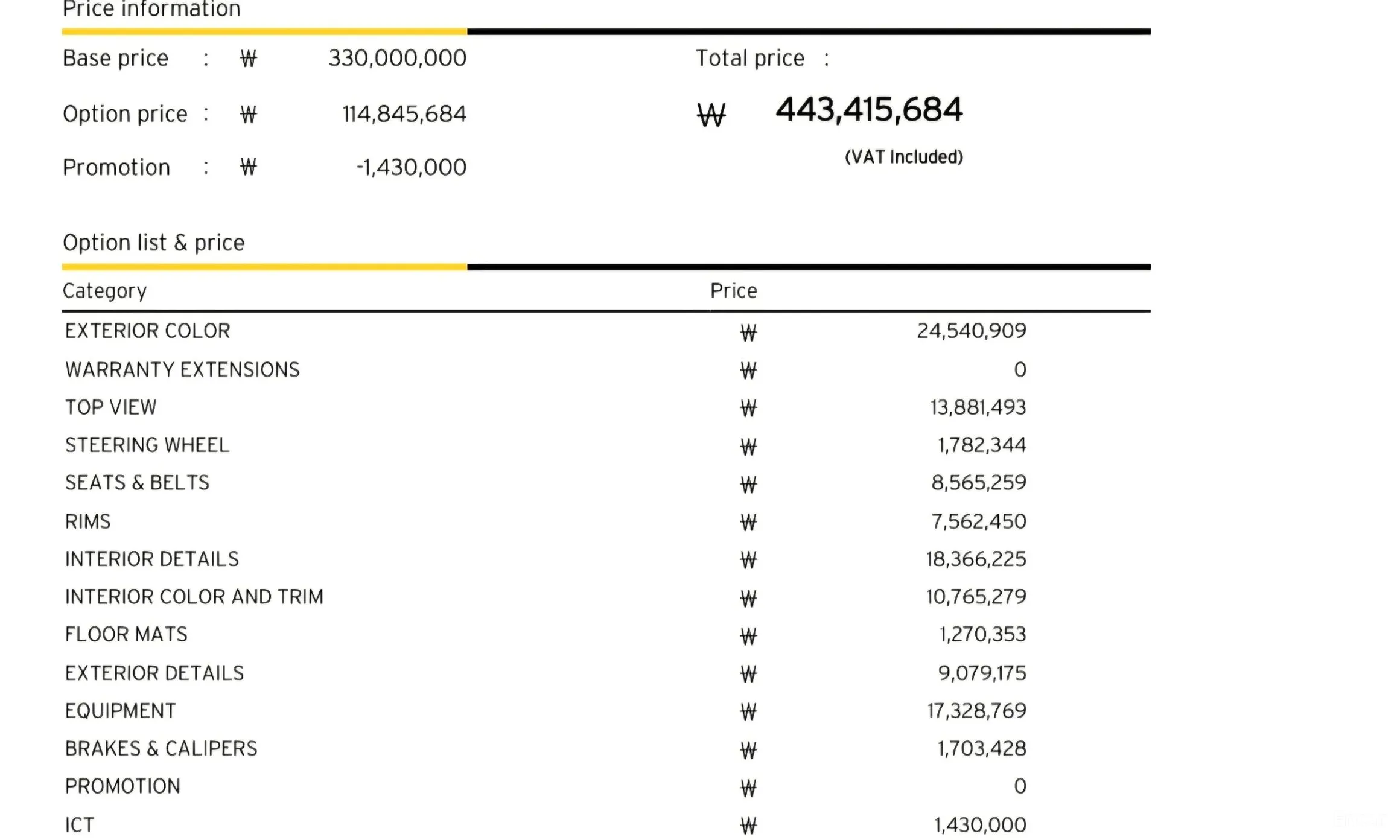Click the Option price label
The image size is (1400, 840).
pyautogui.click(x=126, y=114)
